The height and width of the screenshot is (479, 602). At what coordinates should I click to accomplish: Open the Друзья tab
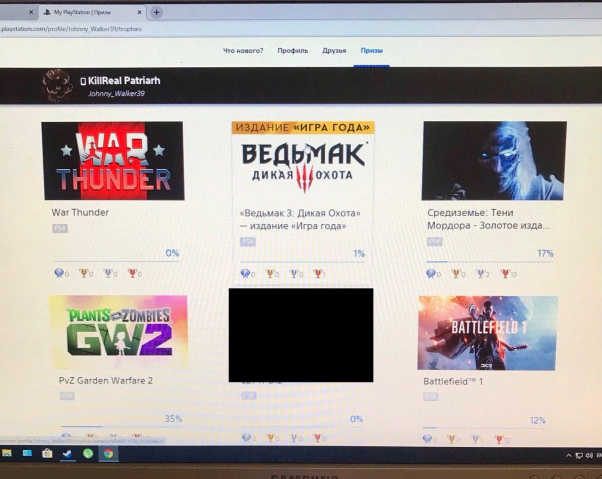334,51
